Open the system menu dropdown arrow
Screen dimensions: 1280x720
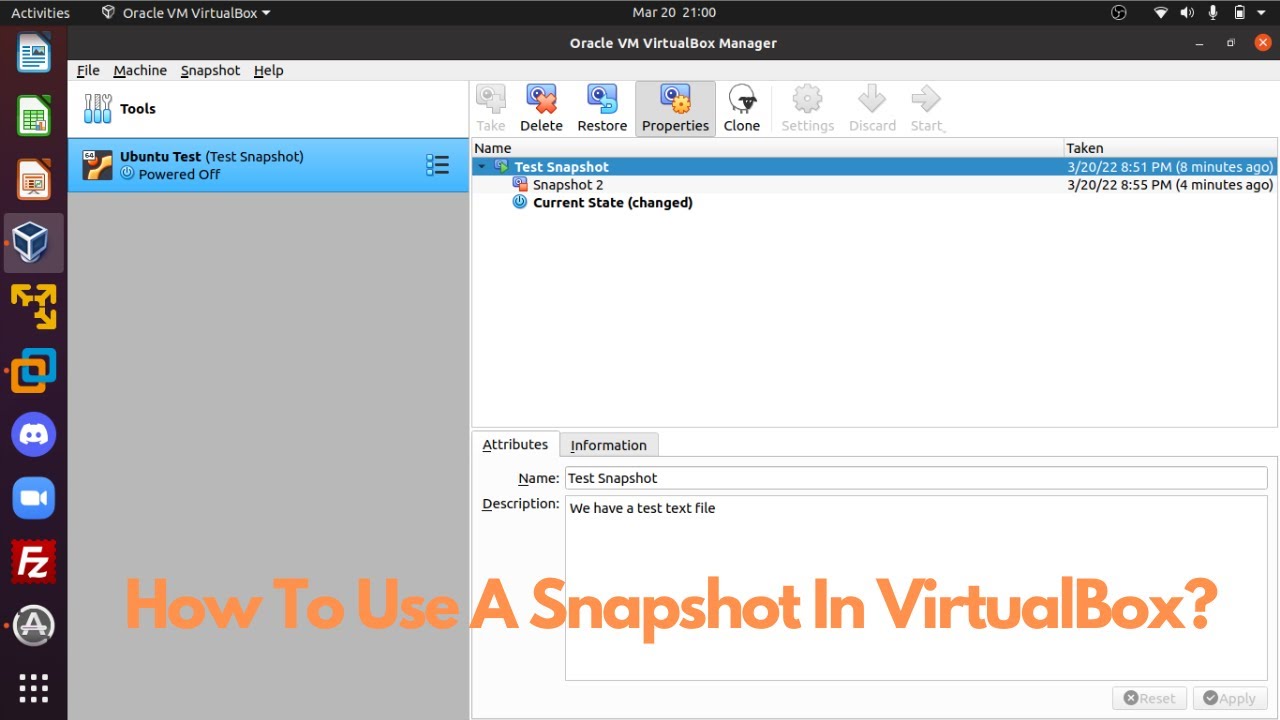click(1263, 13)
